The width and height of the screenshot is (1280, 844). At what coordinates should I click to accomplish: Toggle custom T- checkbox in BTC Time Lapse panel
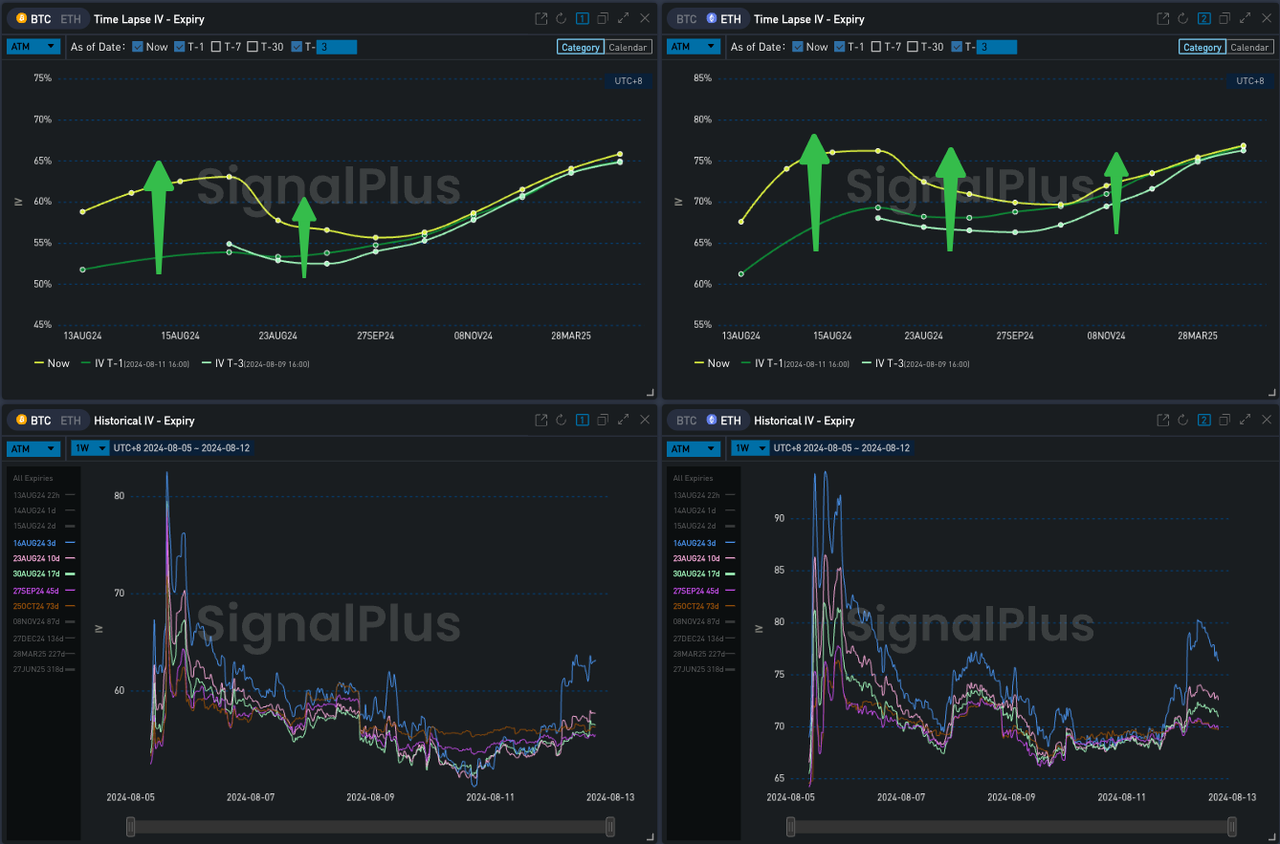296,47
